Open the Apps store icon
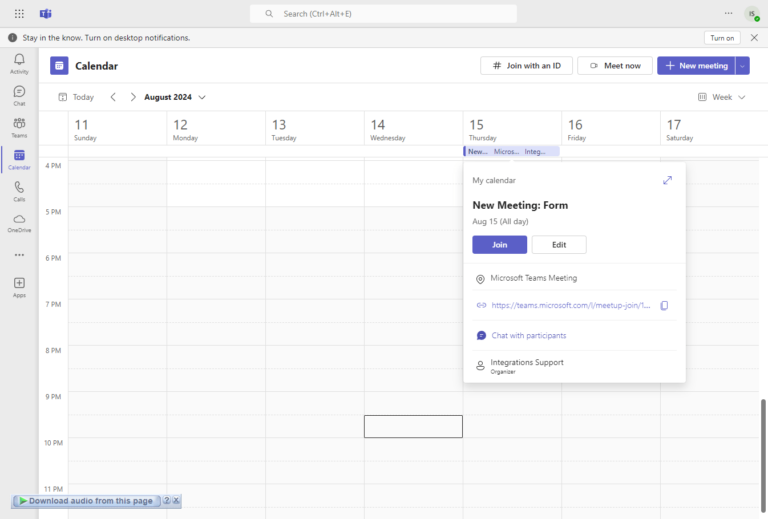768x519 pixels. (19, 286)
